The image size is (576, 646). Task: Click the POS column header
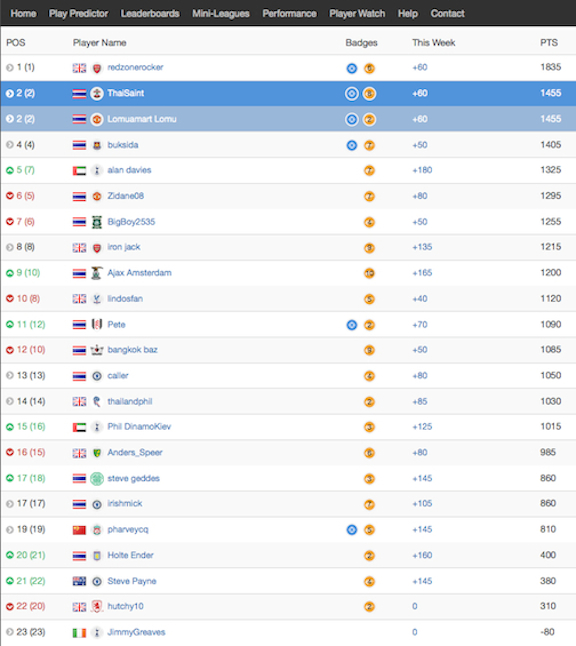pyautogui.click(x=16, y=43)
